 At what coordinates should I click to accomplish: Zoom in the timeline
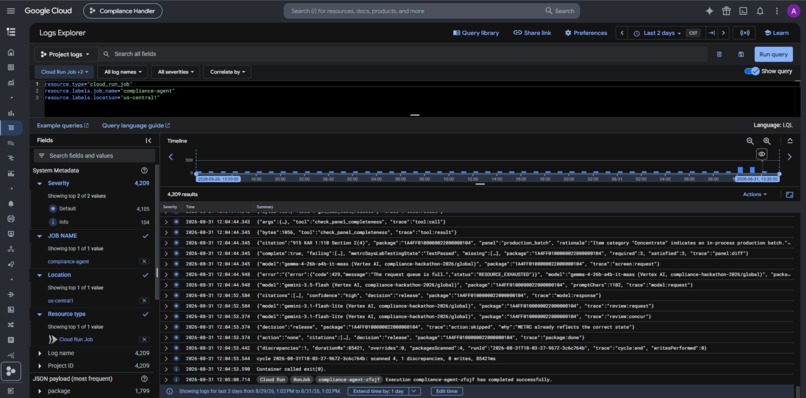pyautogui.click(x=767, y=141)
